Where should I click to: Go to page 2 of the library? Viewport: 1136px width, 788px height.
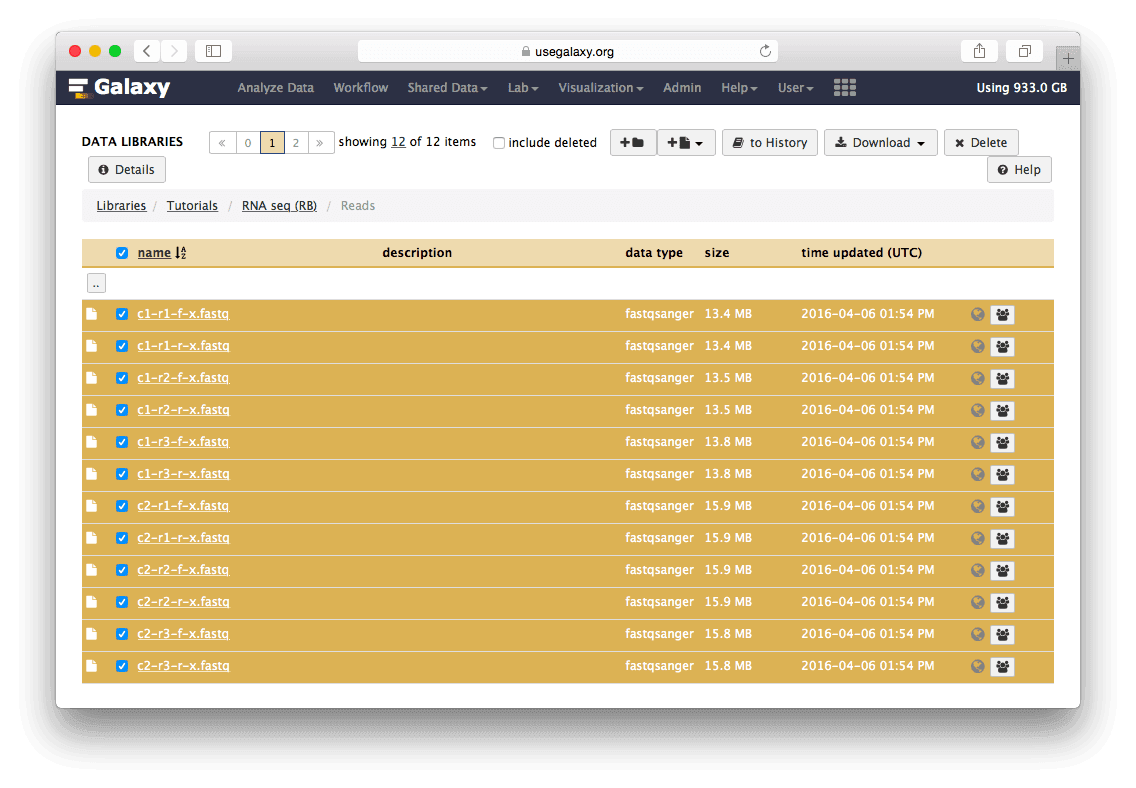pos(295,143)
